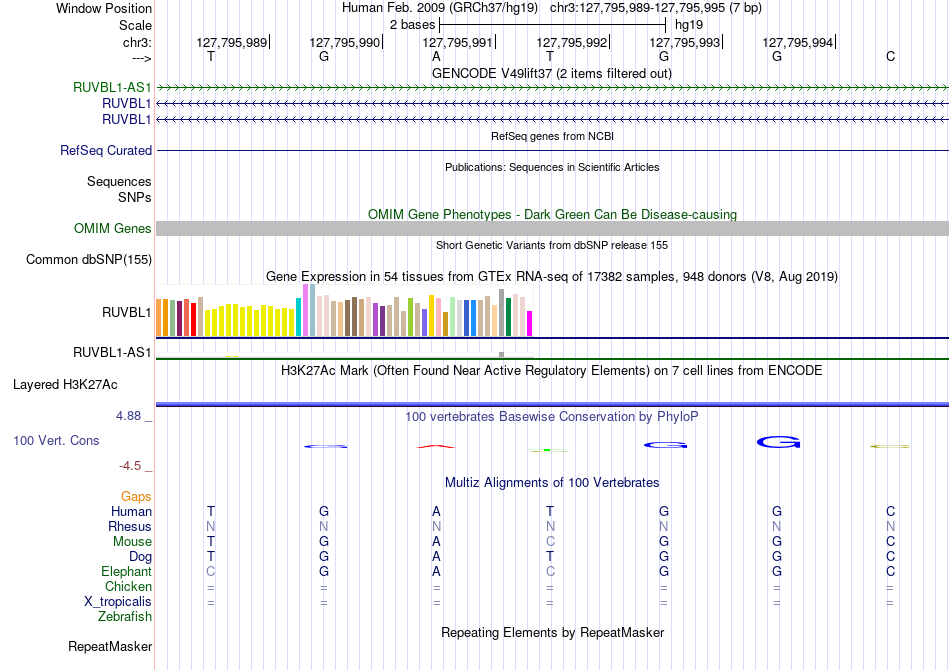Select the Layered H3K27Ac track label
Viewport: 950px width, 670px height.
coord(65,385)
